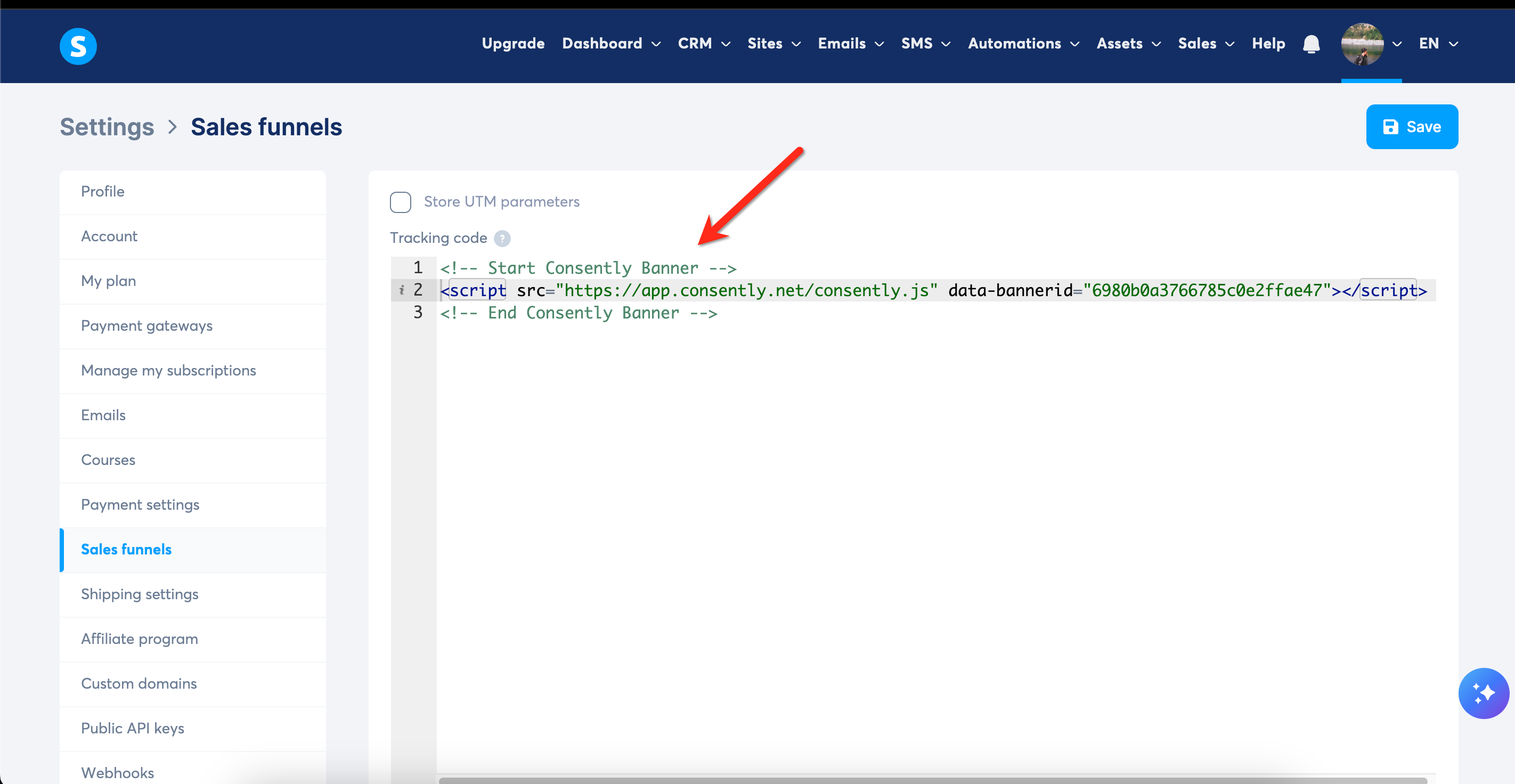Click the user profile avatar

tap(1362, 44)
